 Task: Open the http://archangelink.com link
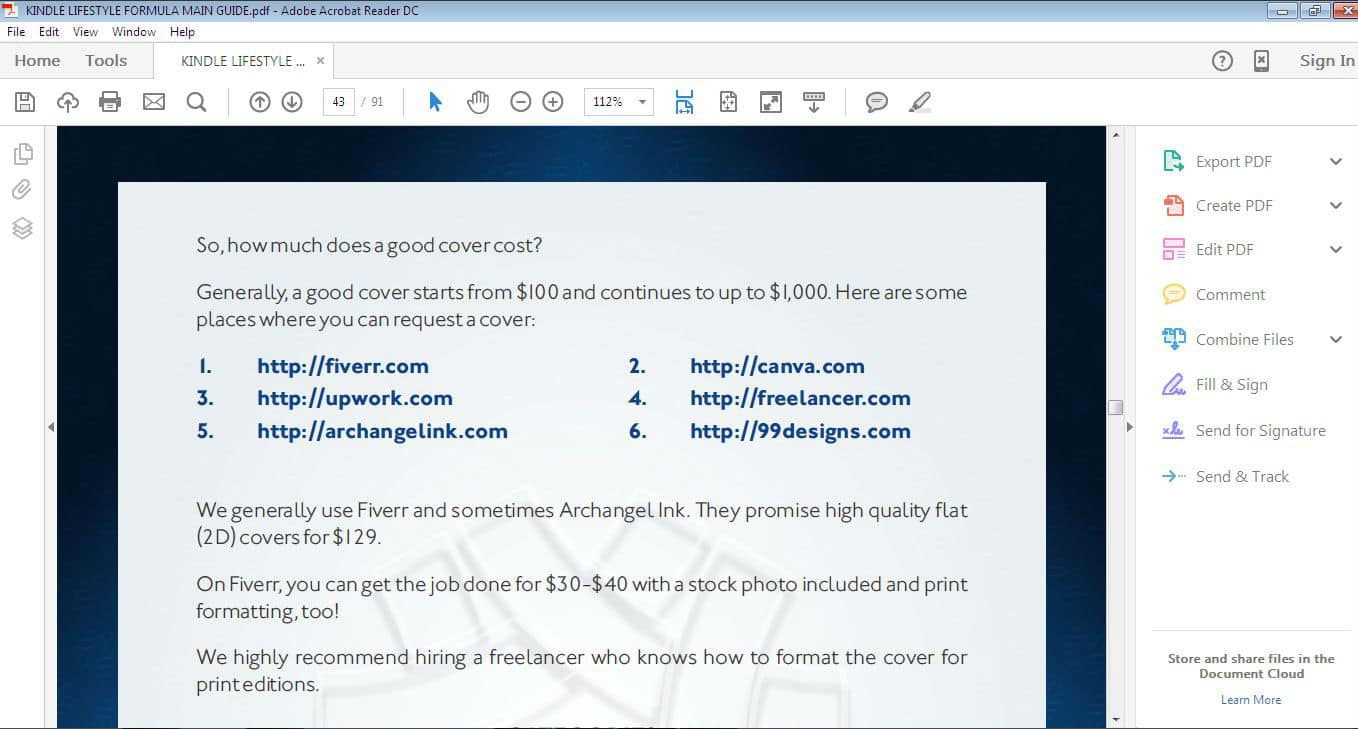(x=382, y=431)
